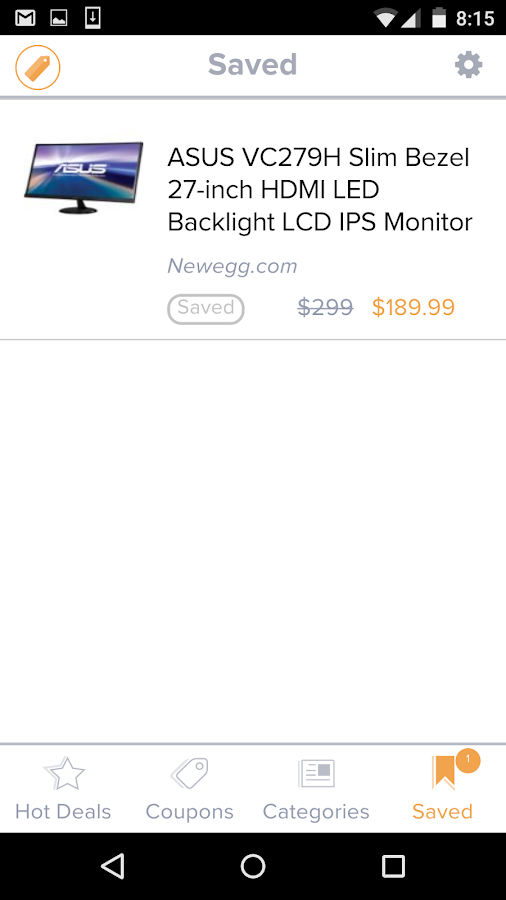The image size is (506, 900).
Task: Tap the image notification icon in status bar
Action: 59,18
